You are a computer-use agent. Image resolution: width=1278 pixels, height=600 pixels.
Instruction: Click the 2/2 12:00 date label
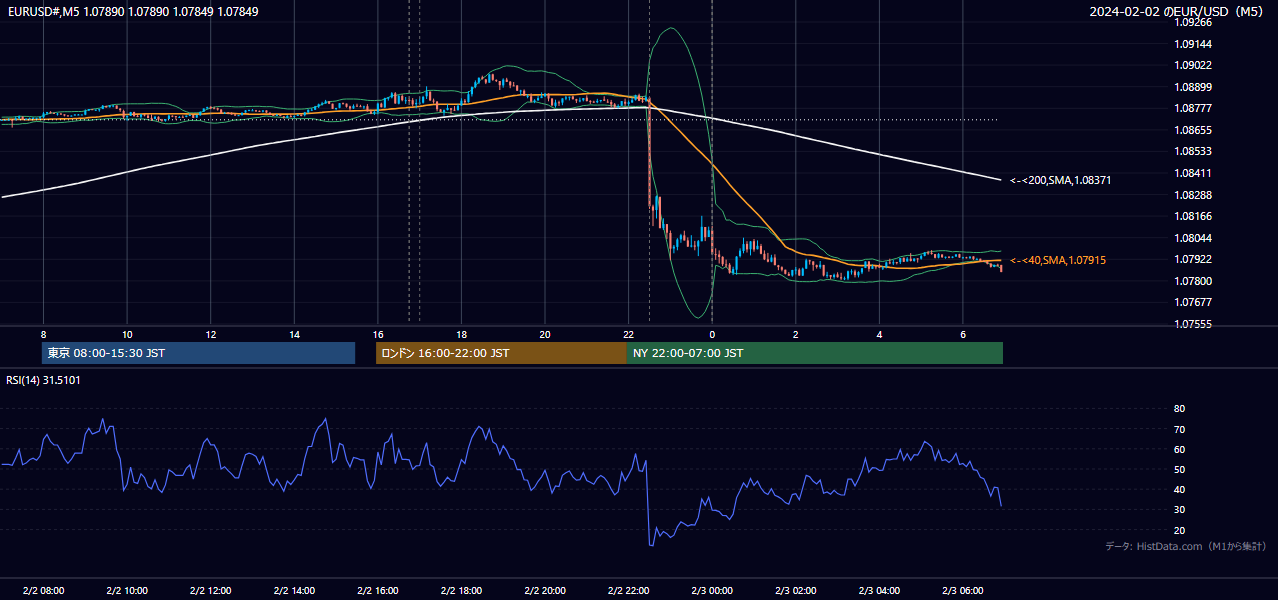click(210, 590)
